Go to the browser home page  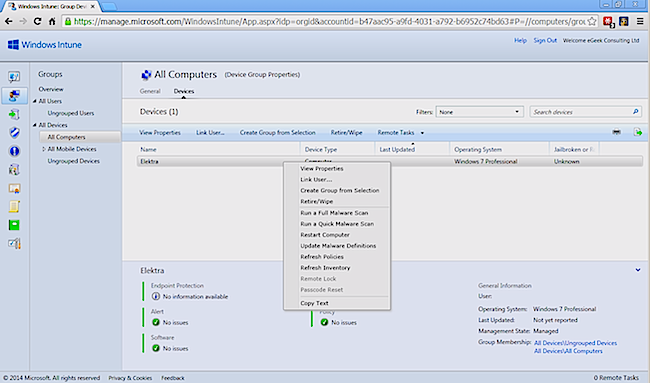pos(52,21)
